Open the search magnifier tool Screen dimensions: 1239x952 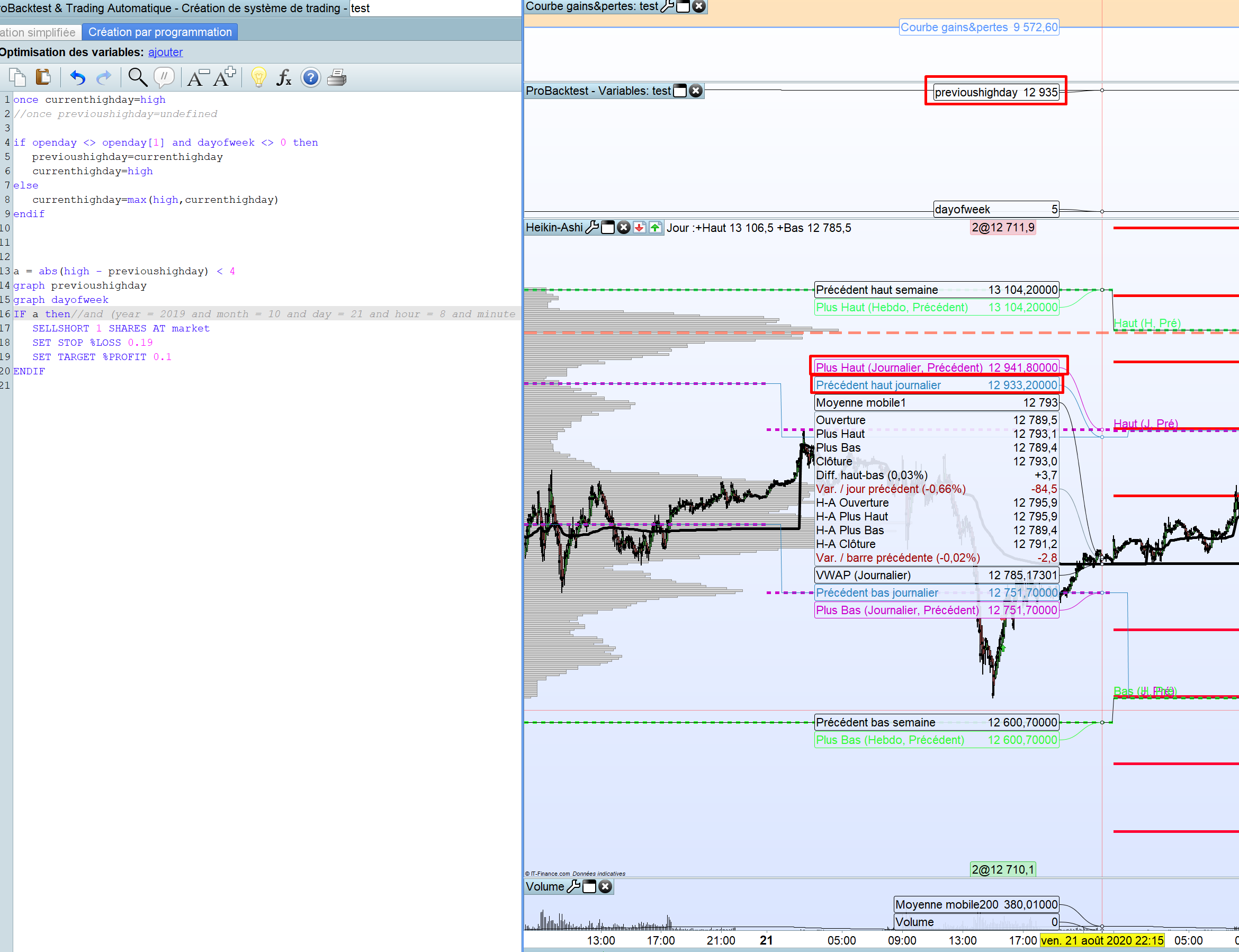137,77
